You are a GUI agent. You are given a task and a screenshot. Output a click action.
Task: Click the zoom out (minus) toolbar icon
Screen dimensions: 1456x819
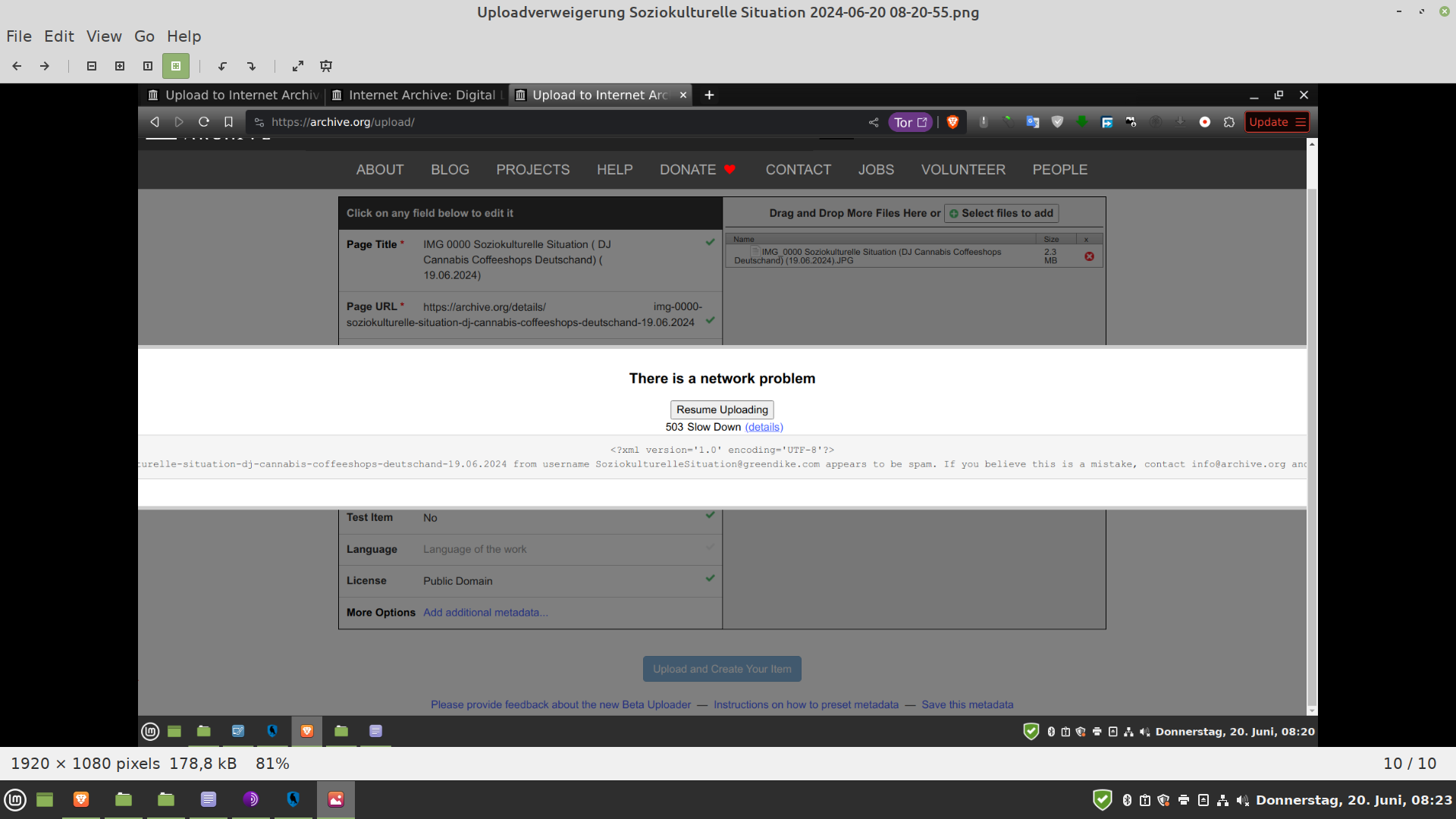[x=92, y=66]
